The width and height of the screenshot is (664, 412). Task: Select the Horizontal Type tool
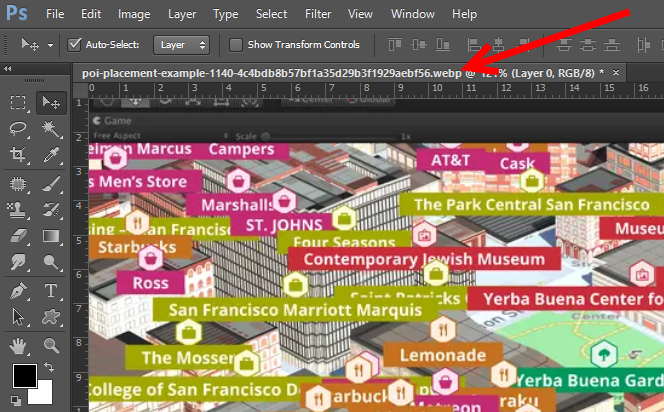(51, 291)
